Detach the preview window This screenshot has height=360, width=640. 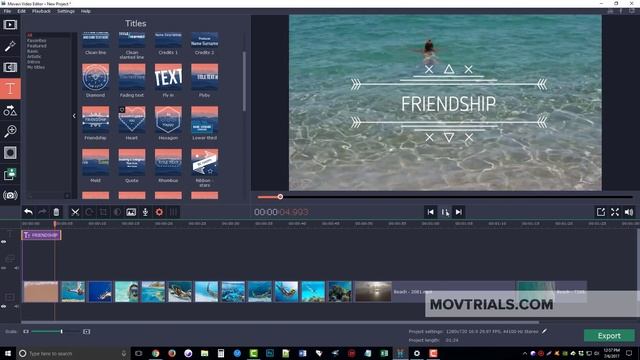click(601, 212)
